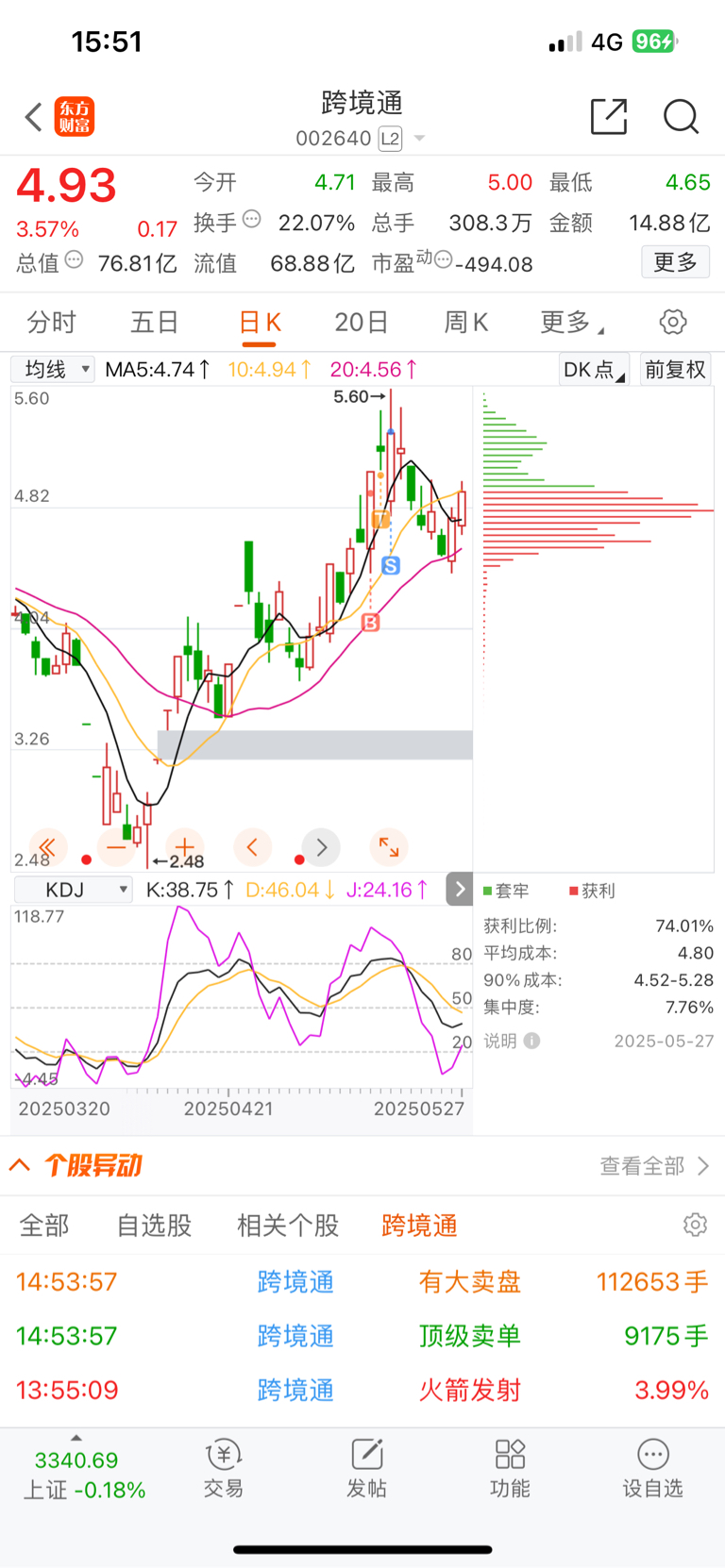
Task: Collapse the 个股异动 section
Action: tap(20, 1165)
